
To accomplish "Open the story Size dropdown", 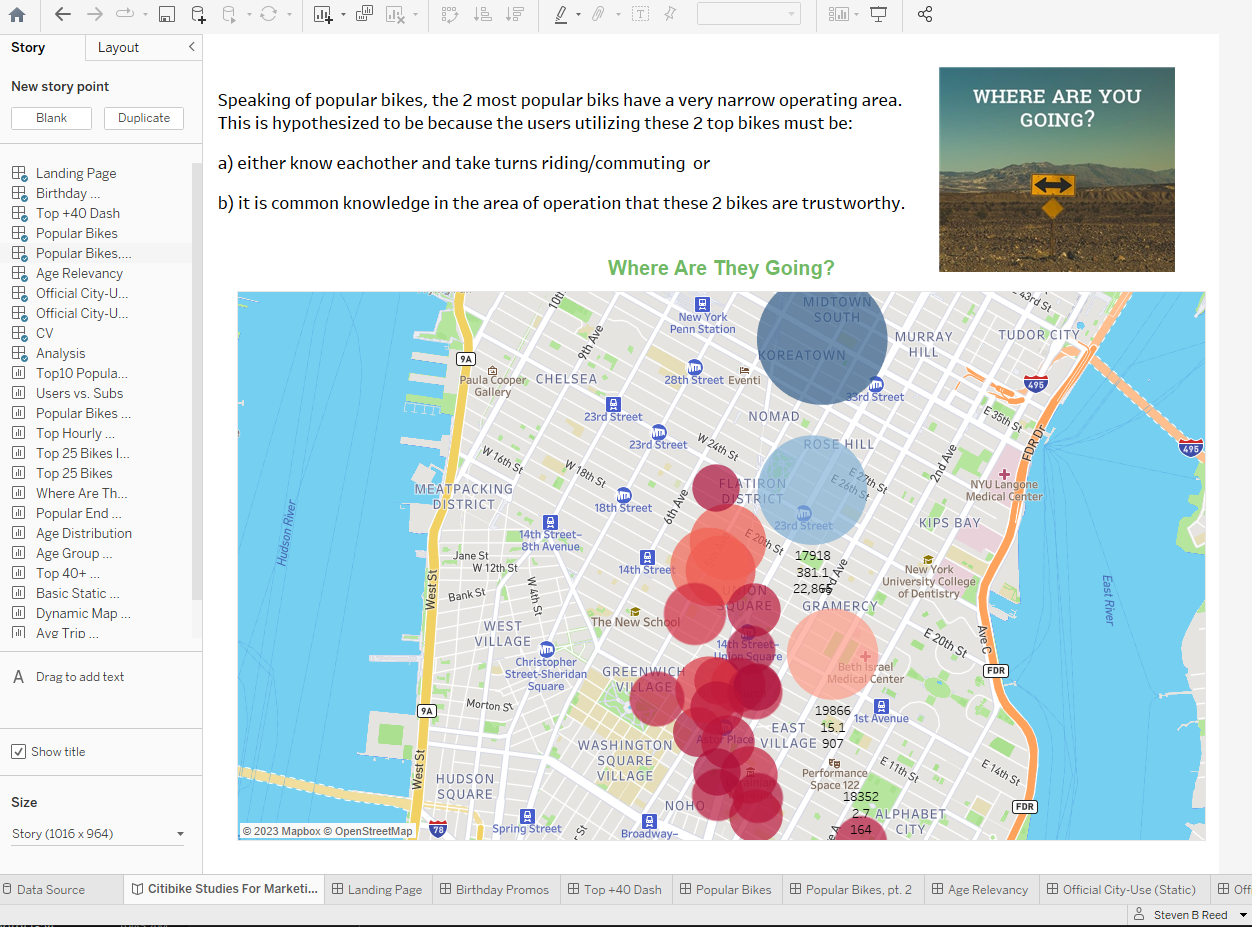I will point(180,833).
